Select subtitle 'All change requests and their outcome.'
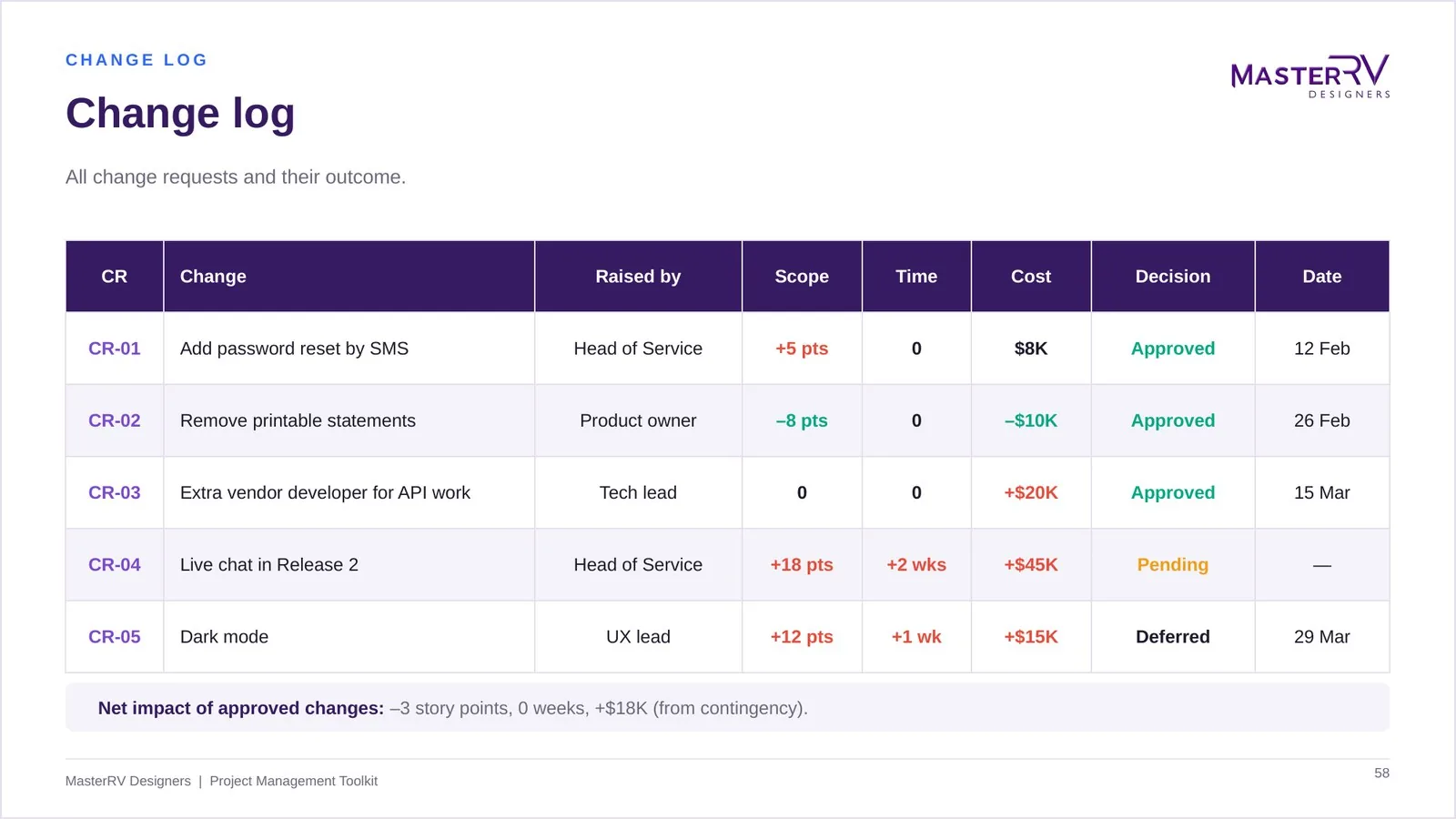 236,177
